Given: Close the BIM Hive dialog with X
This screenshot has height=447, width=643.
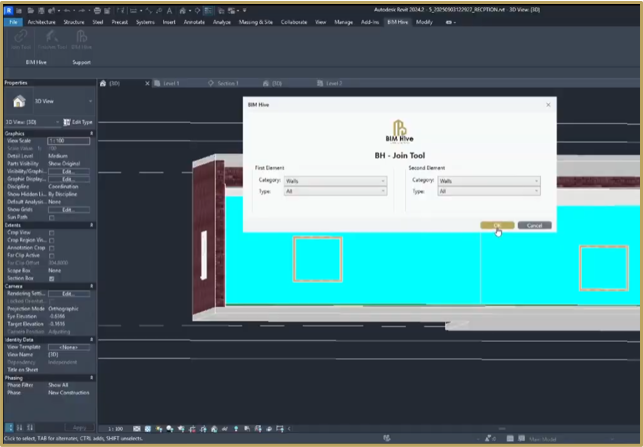Looking at the screenshot, I should pyautogui.click(x=548, y=105).
